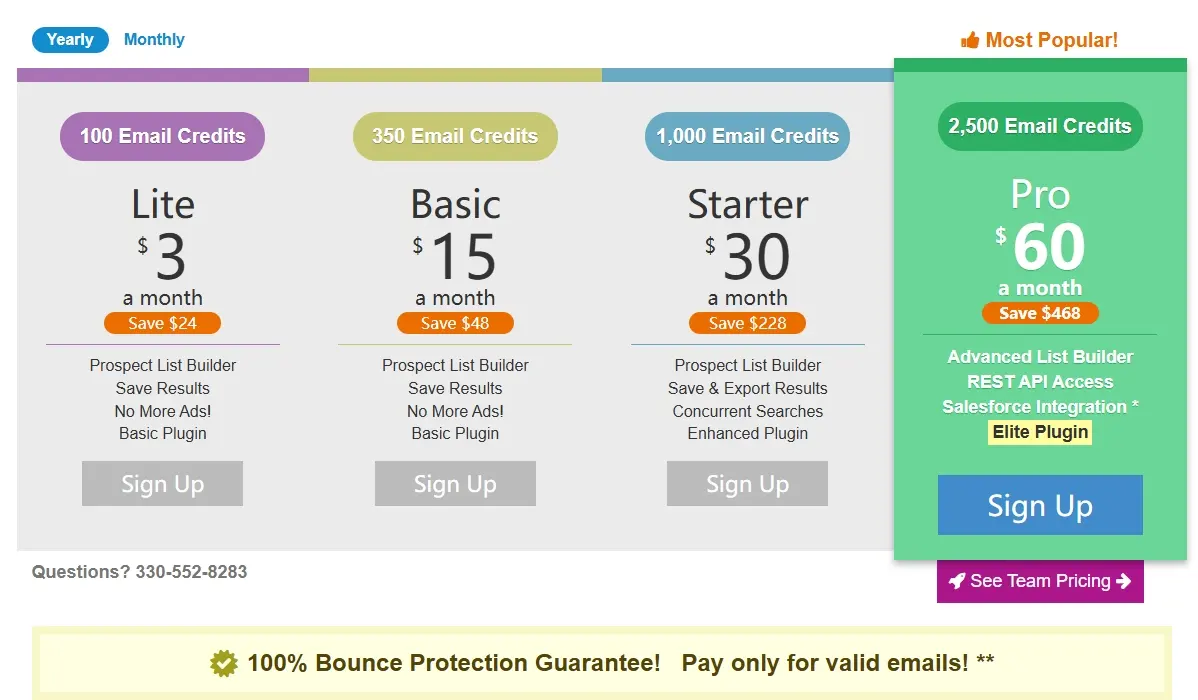The image size is (1198, 700).
Task: Sign up for the Pro plan
Action: tap(1040, 505)
